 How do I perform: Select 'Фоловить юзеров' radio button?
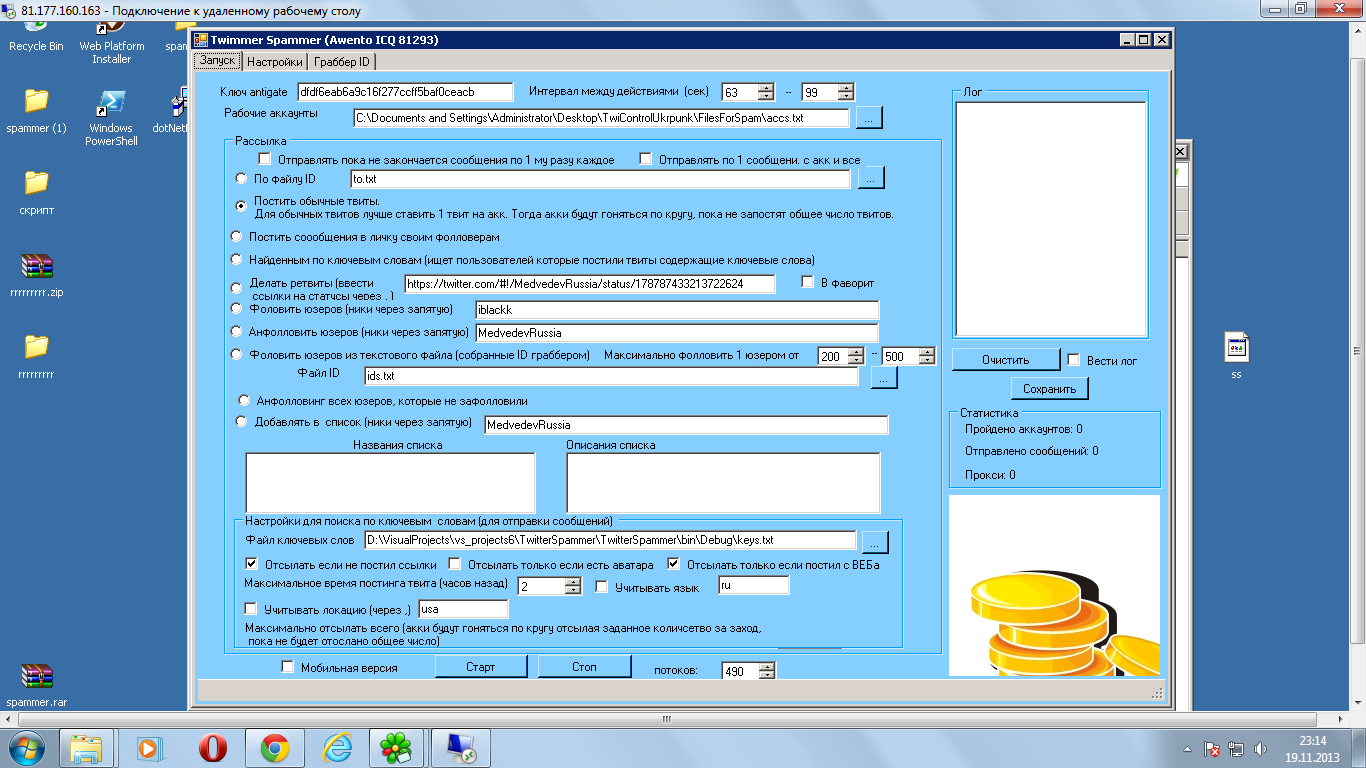click(237, 309)
